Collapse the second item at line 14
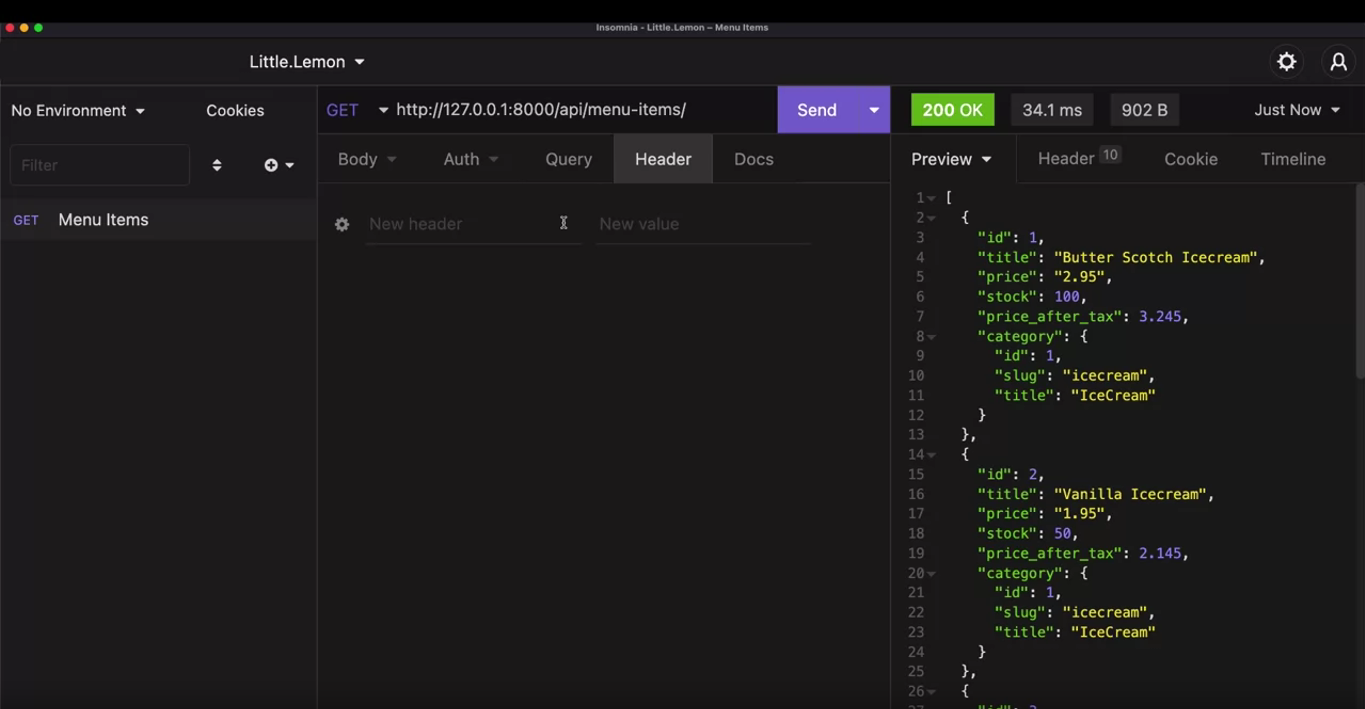The width and height of the screenshot is (1365, 709). pyautogui.click(x=932, y=455)
